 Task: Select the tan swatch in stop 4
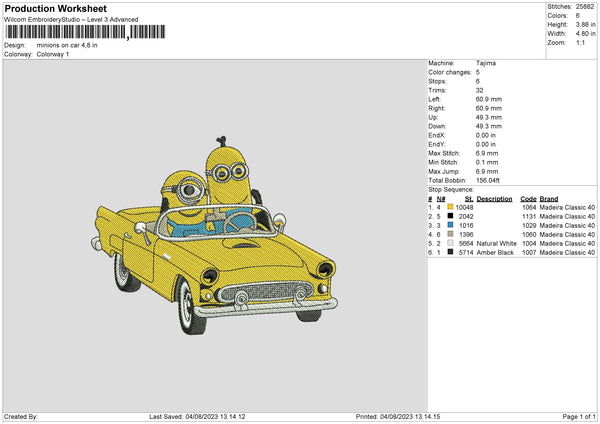tap(450, 234)
